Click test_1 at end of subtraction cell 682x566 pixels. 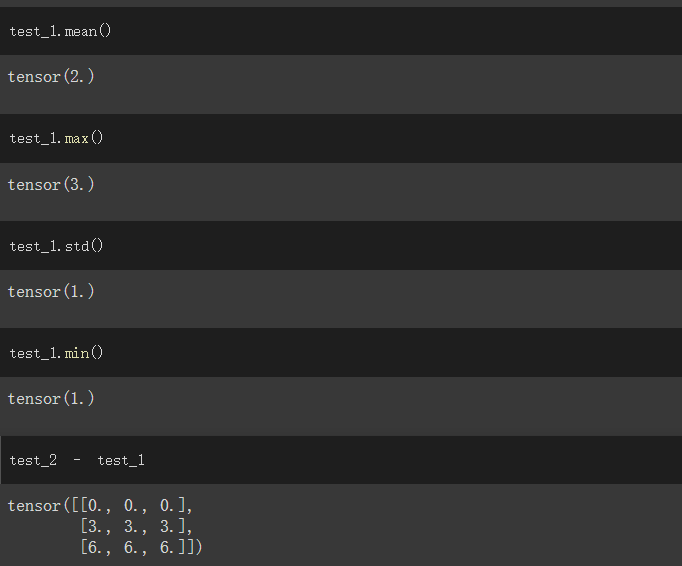(x=121, y=460)
